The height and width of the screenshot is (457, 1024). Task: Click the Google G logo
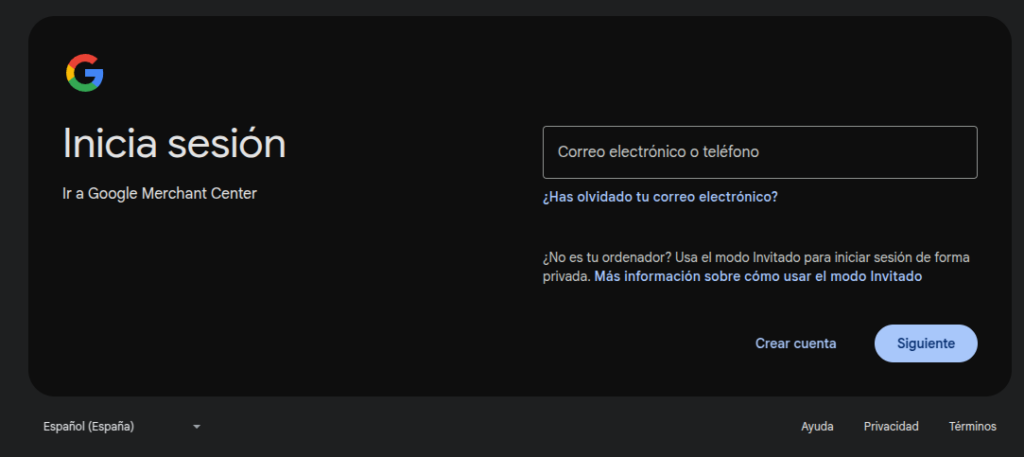(85, 73)
